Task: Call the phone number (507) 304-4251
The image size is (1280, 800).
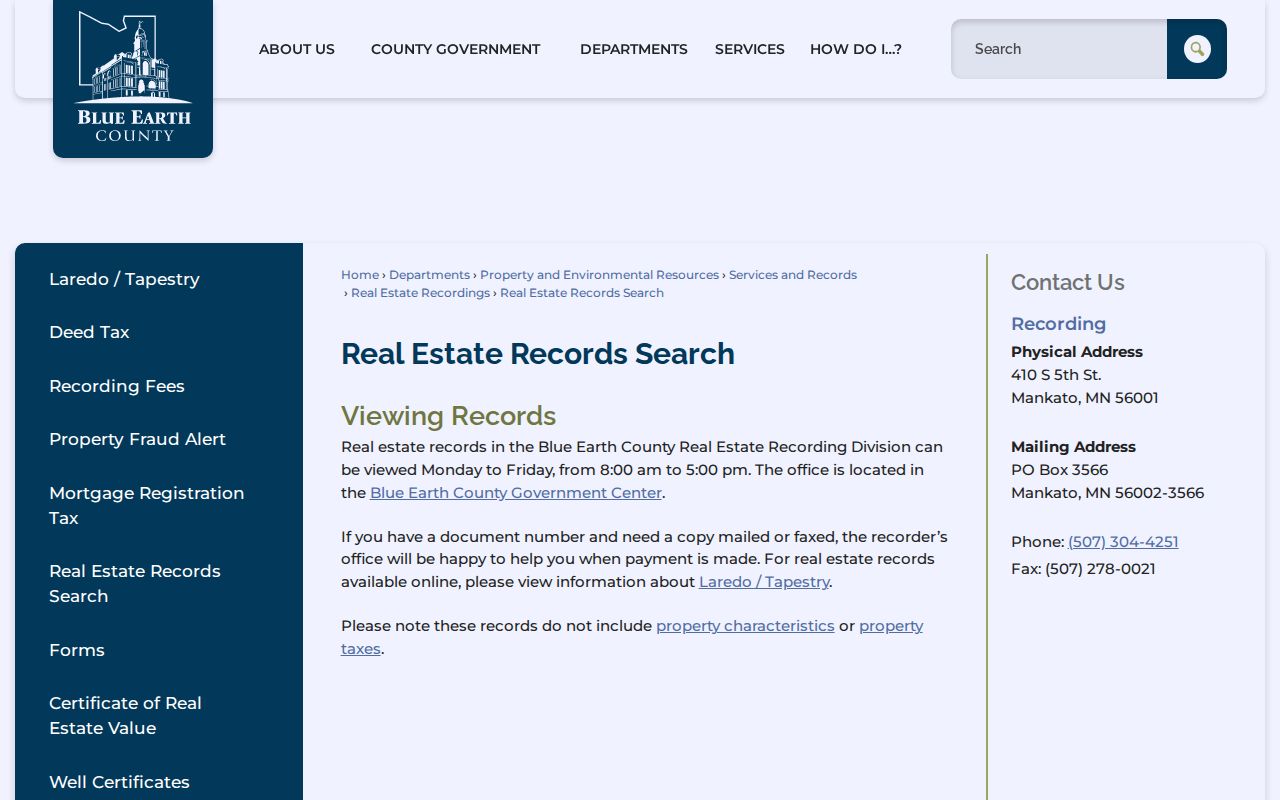Action: [1123, 542]
